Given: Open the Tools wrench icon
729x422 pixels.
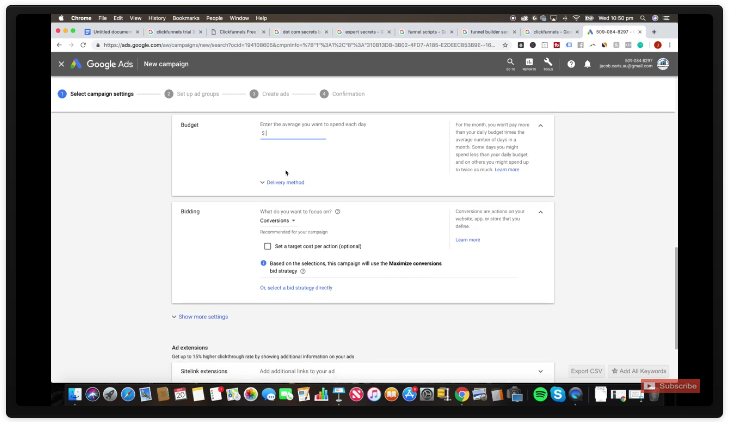Looking at the screenshot, I should (548, 64).
